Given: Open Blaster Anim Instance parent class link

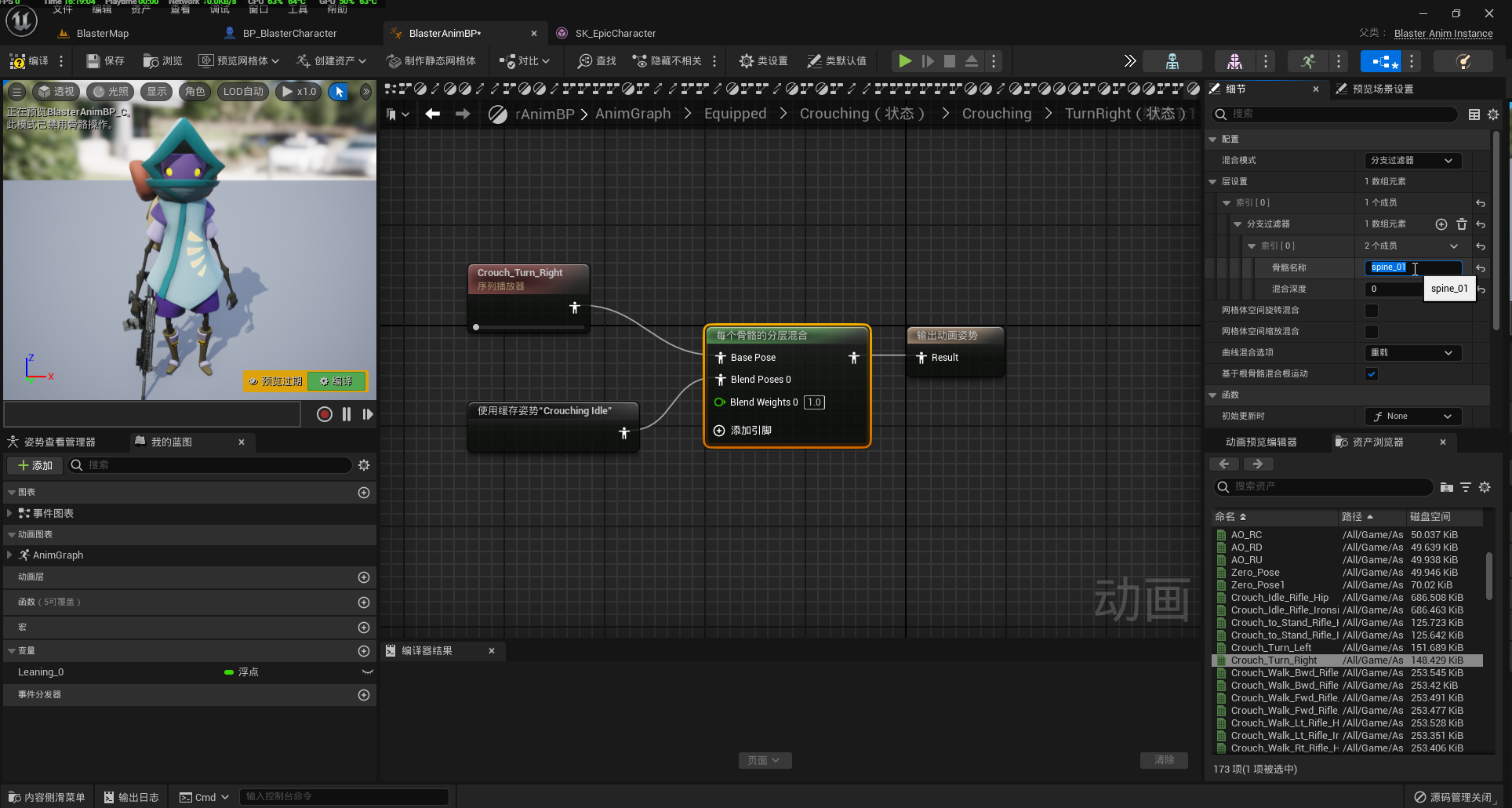Looking at the screenshot, I should click(x=1443, y=34).
